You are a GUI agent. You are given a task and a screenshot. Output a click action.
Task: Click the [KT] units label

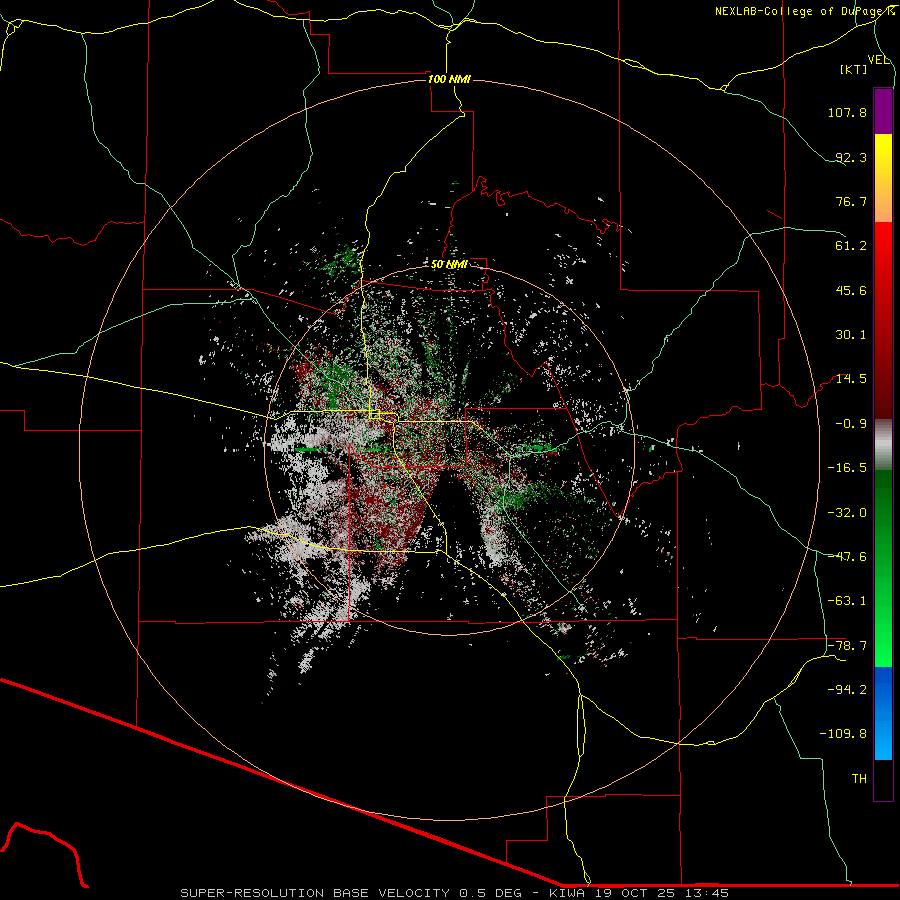coord(854,69)
